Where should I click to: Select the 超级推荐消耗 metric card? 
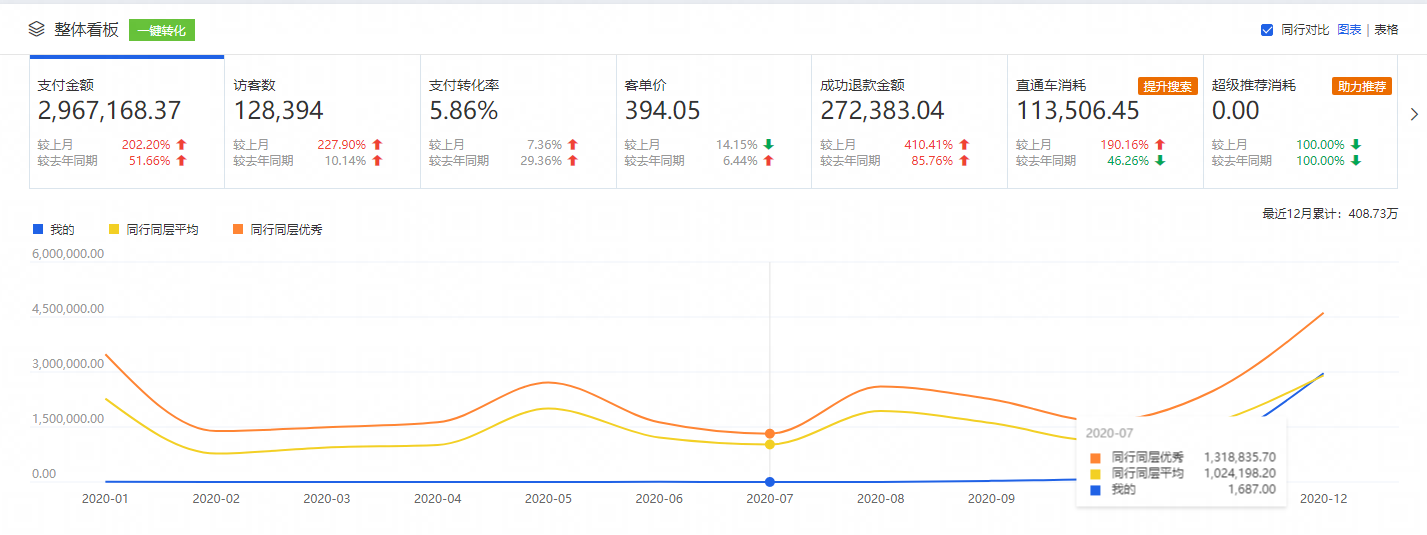[x=1300, y=122]
